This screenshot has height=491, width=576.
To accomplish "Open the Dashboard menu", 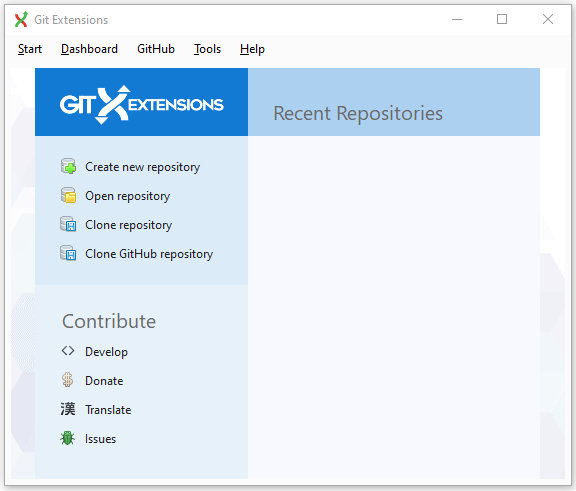I will [x=89, y=49].
